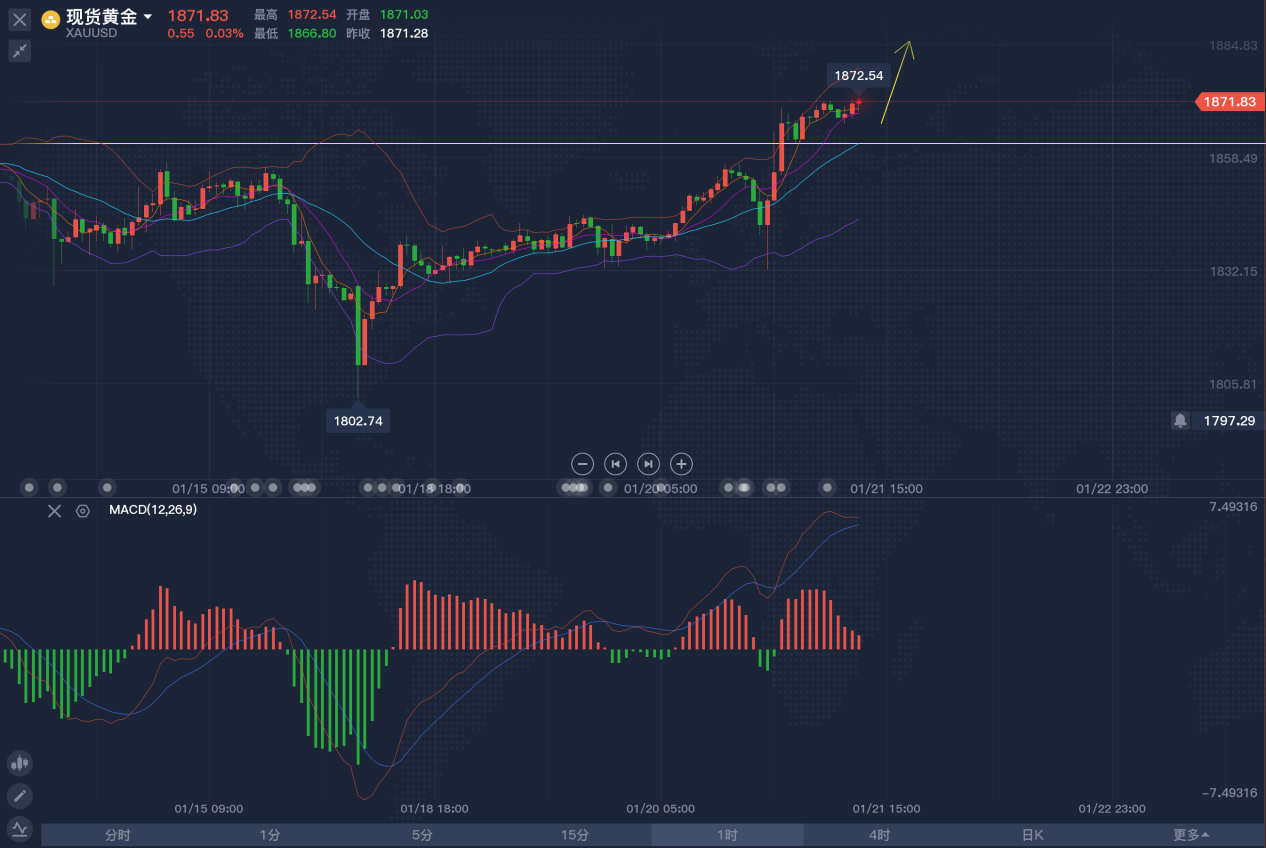This screenshot has height=848, width=1266.
Task: Click the MACD(12,26,9) label
Action: tap(153, 510)
